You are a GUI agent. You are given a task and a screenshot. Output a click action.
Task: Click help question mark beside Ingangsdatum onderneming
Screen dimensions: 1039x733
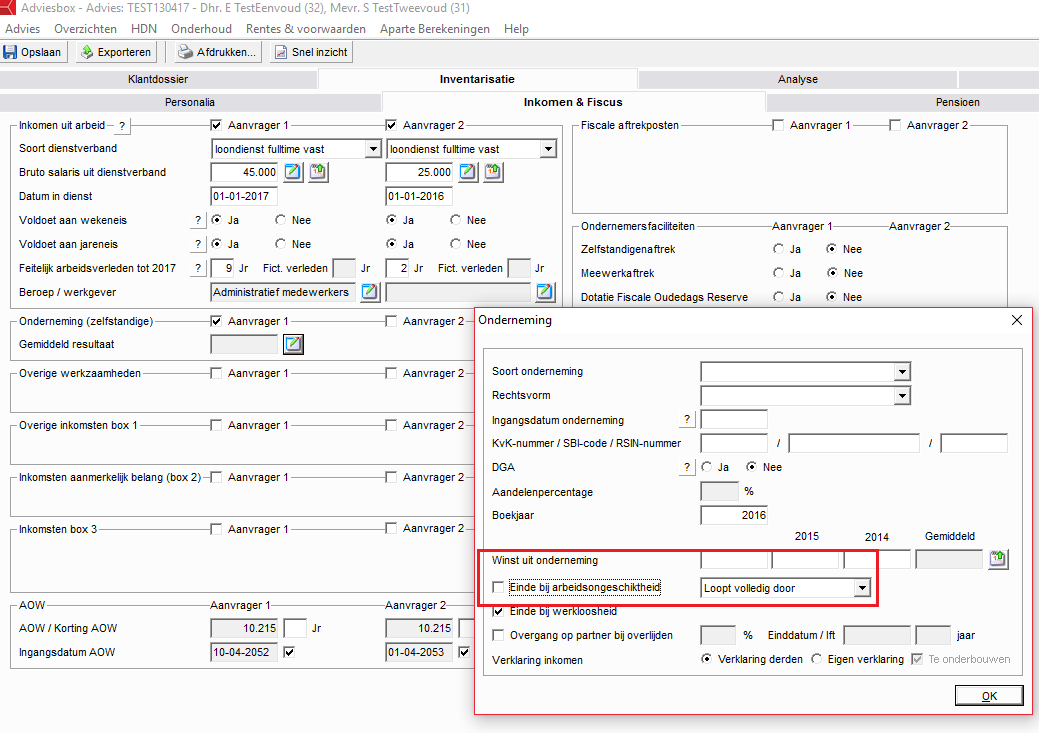coord(687,419)
